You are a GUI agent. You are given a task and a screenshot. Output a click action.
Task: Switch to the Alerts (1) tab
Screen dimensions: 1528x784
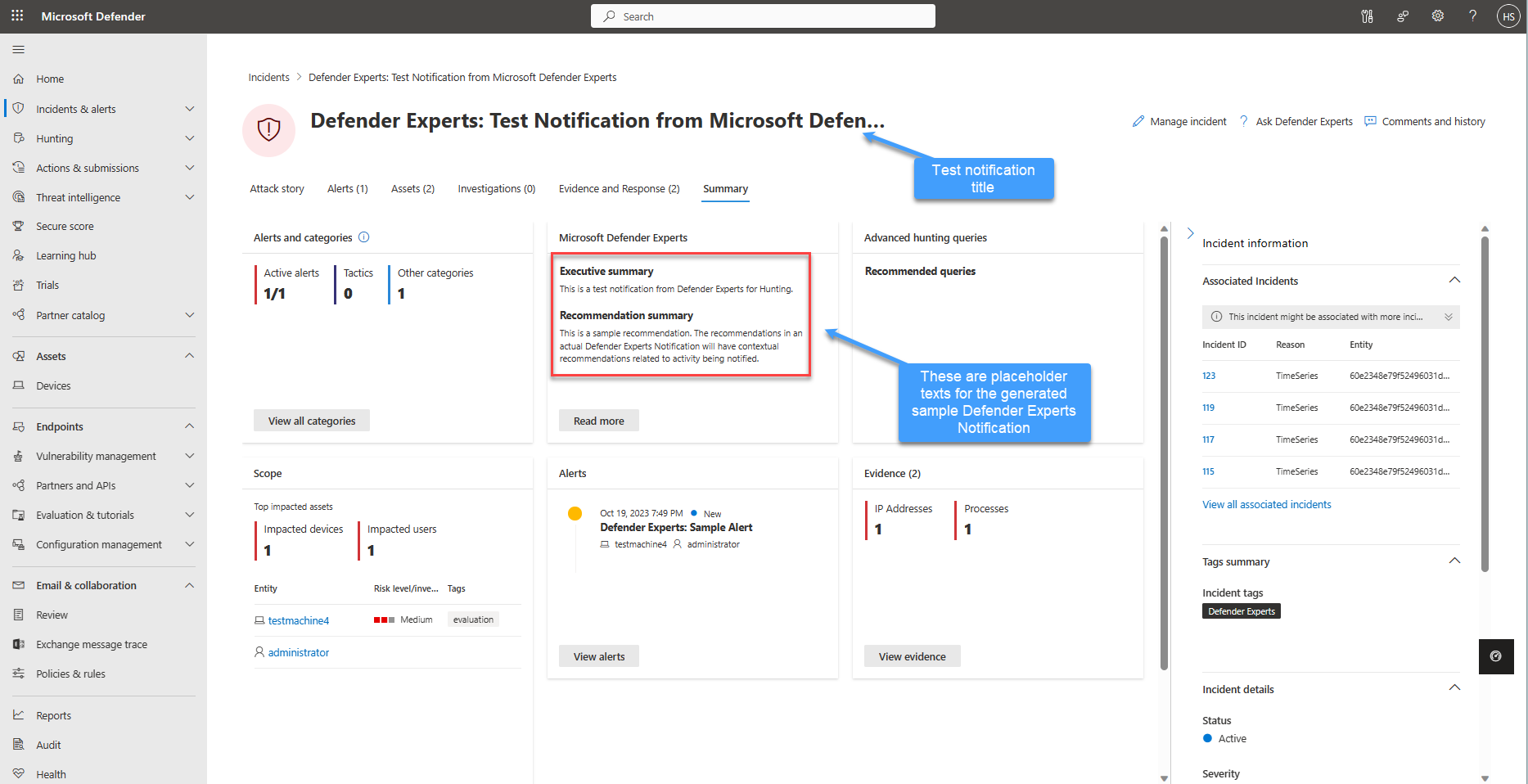[348, 189]
